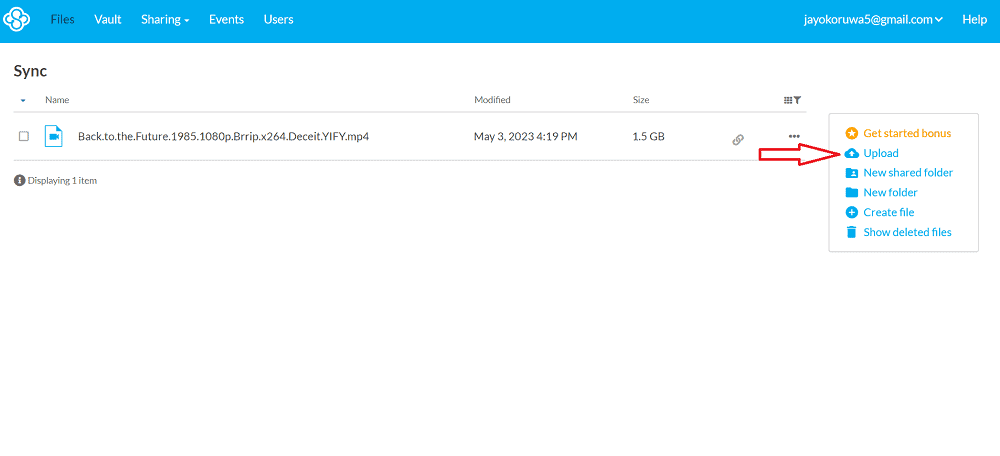
Task: Click the Create file plus icon
Action: click(851, 212)
